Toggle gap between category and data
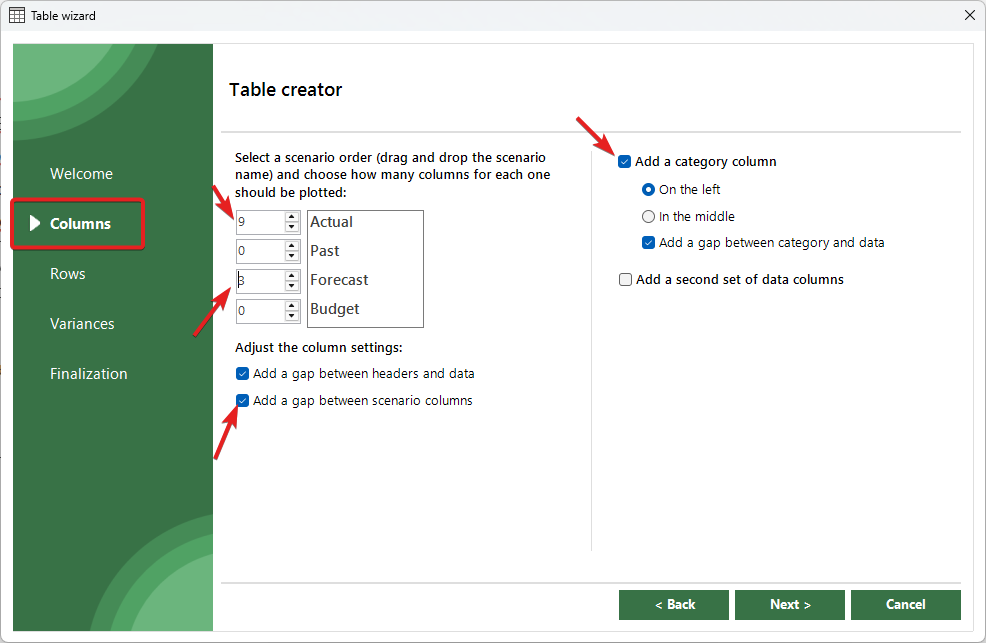 648,243
